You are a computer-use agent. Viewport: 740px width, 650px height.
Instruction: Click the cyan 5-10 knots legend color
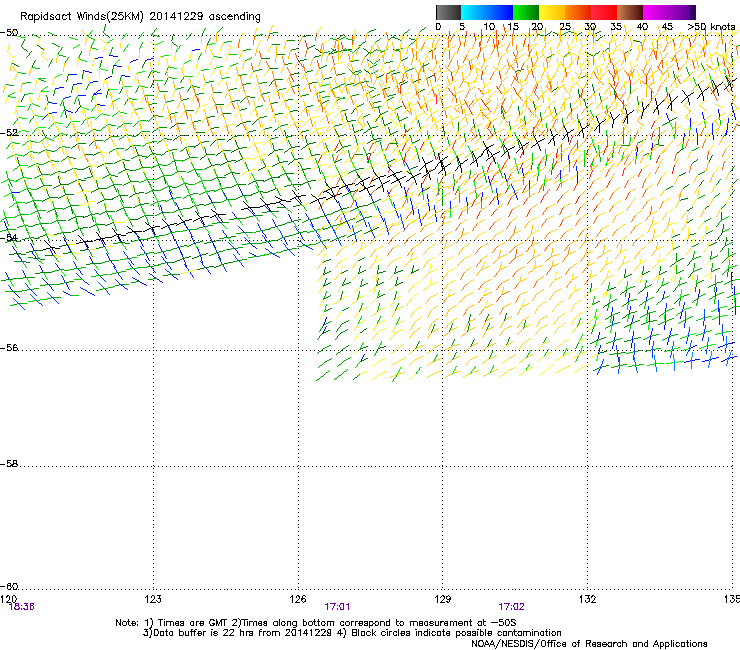click(x=474, y=12)
